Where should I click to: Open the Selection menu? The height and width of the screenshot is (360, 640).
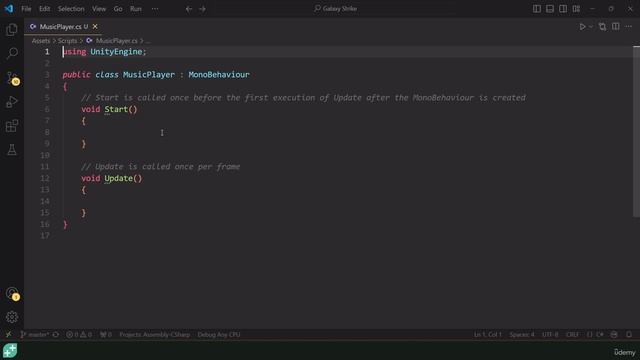(71, 9)
